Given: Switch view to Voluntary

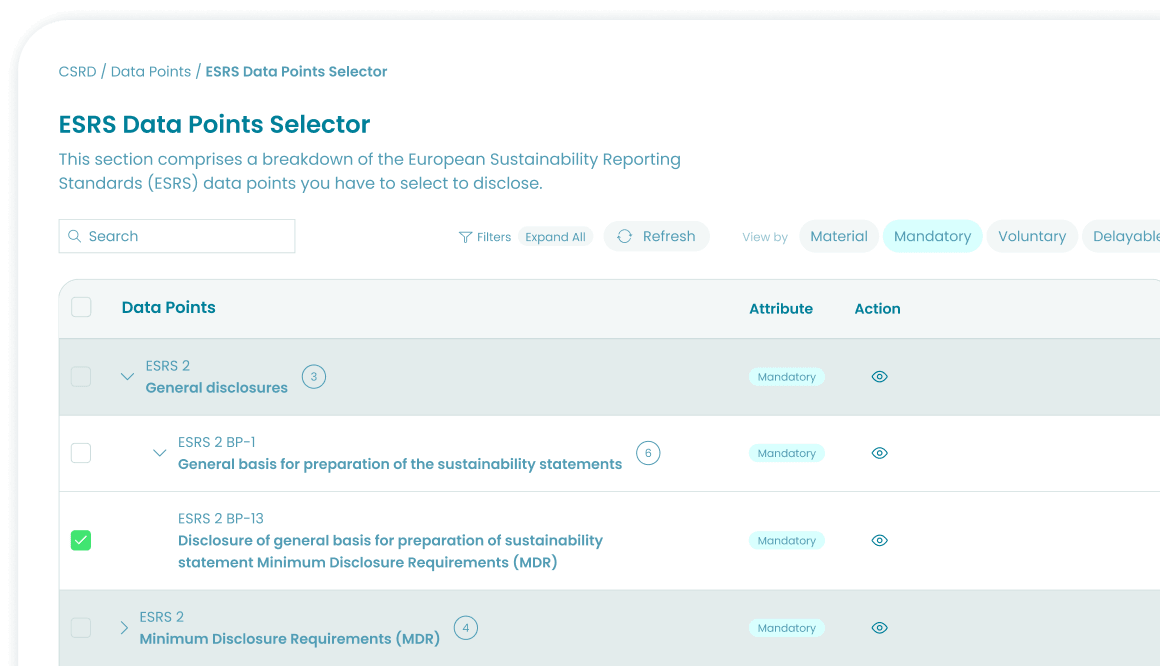Looking at the screenshot, I should (1032, 236).
